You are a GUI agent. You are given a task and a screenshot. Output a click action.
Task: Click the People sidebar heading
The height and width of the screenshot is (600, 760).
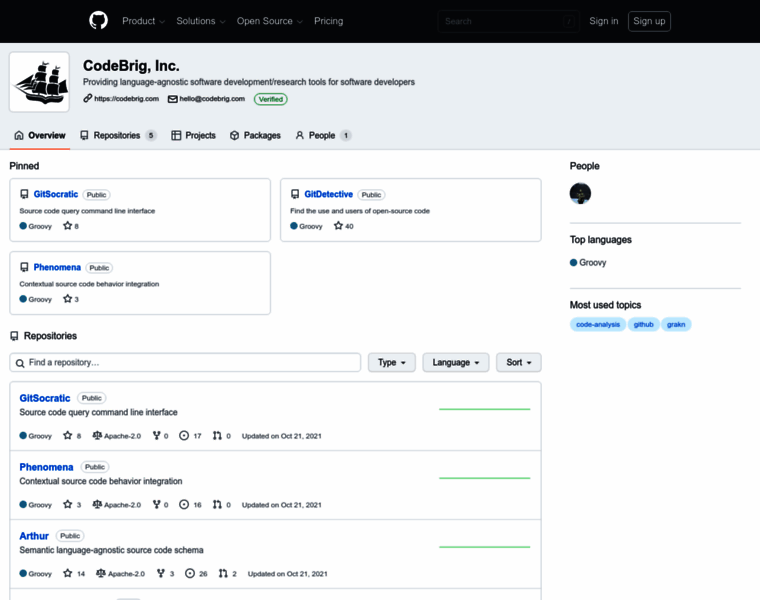click(x=584, y=166)
